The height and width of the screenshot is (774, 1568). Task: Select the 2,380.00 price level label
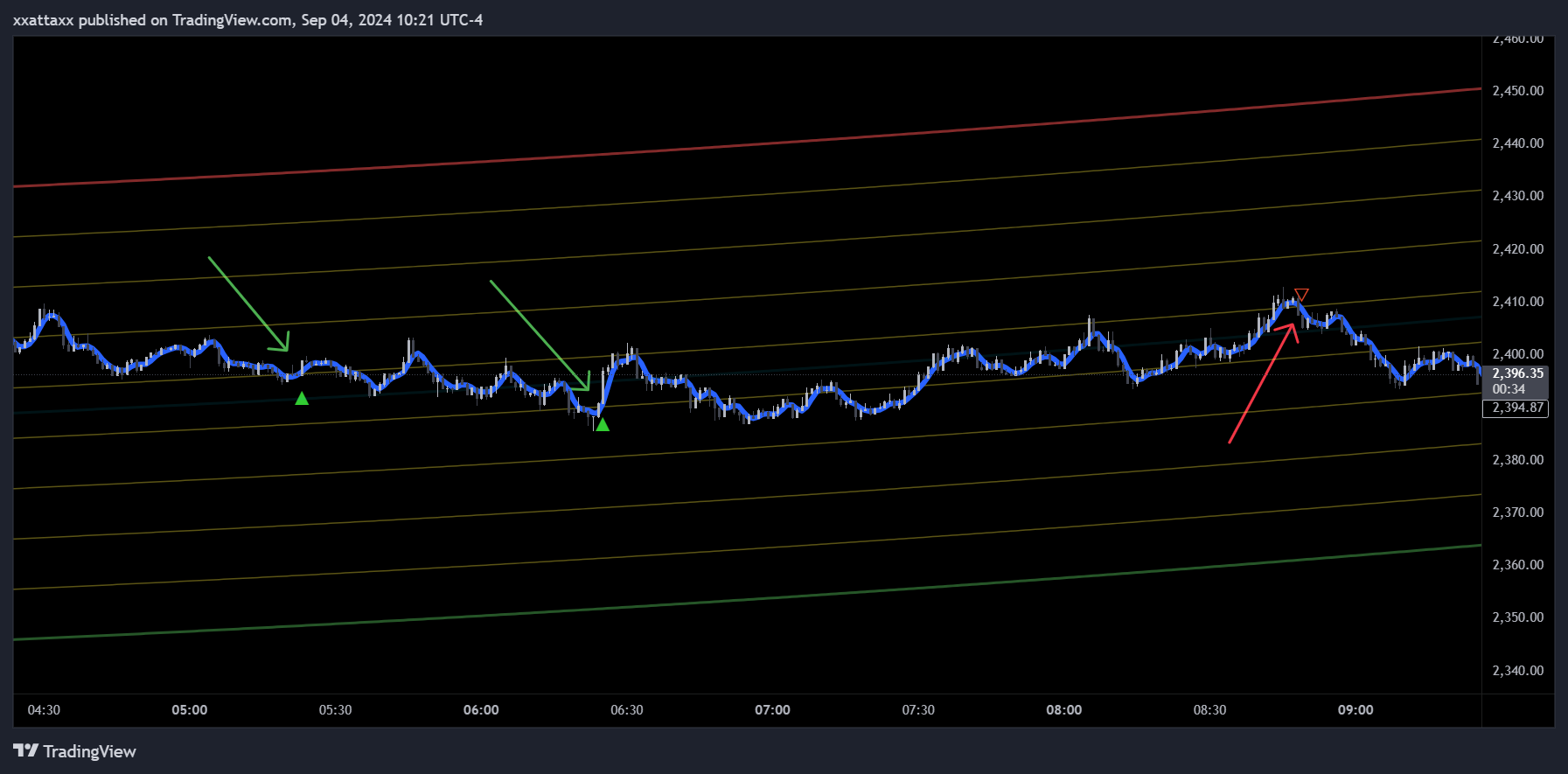tap(1518, 460)
